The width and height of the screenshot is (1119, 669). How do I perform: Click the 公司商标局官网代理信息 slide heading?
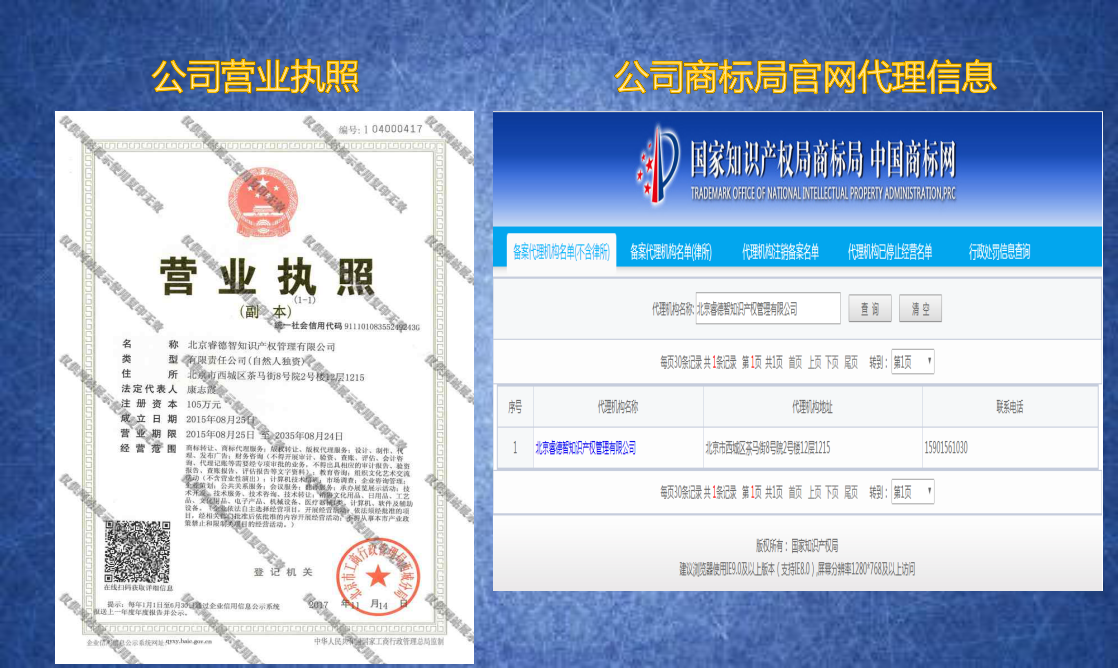click(x=805, y=76)
